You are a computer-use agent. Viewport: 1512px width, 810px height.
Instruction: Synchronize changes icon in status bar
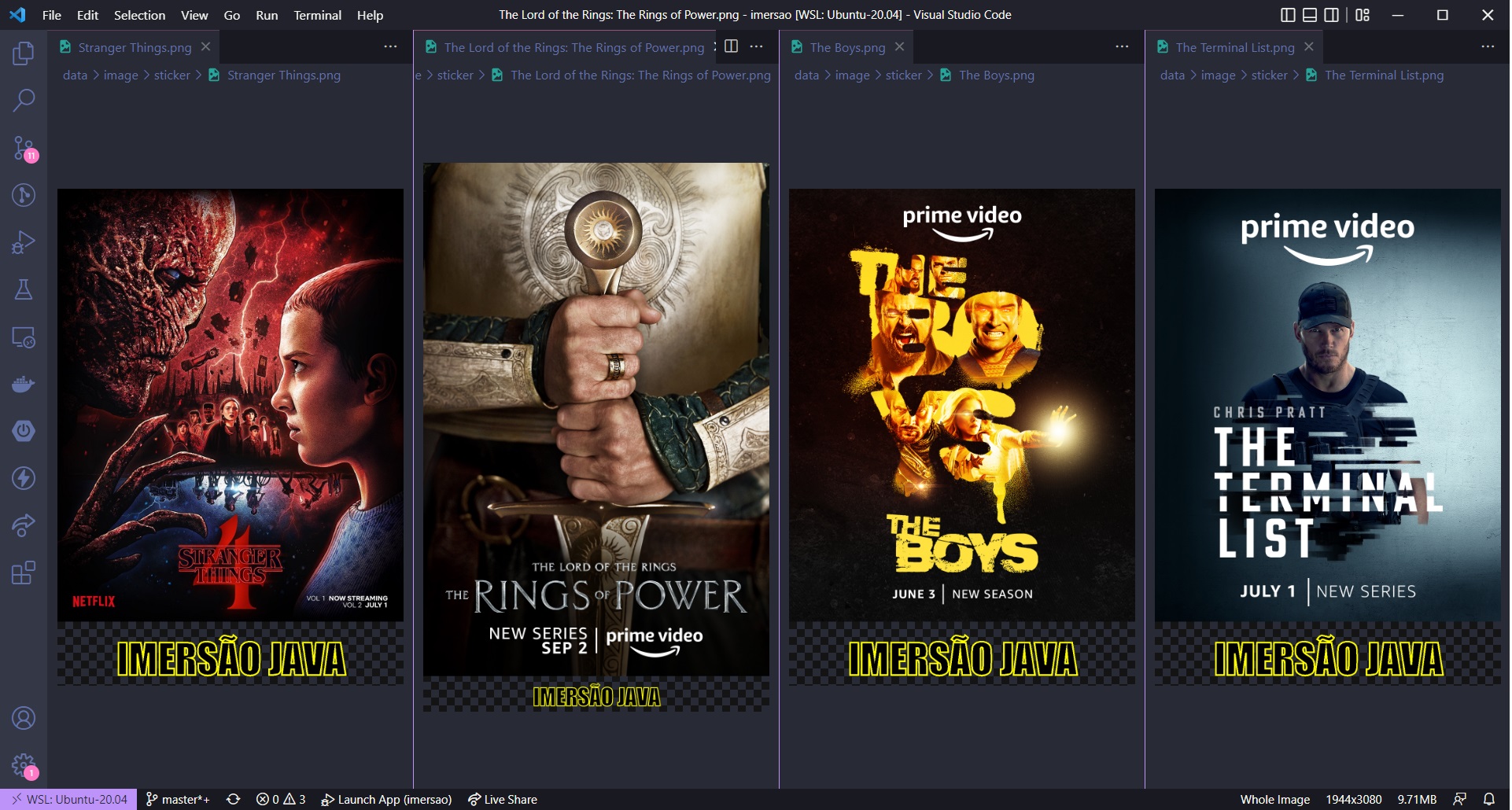pos(233,799)
